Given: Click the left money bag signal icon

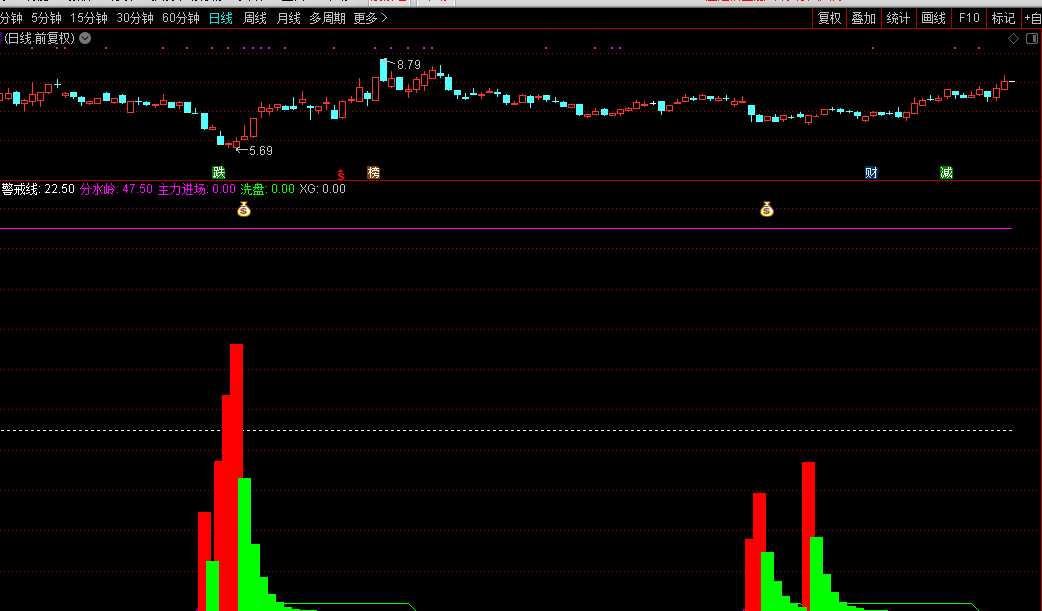Looking at the screenshot, I should (x=243, y=209).
